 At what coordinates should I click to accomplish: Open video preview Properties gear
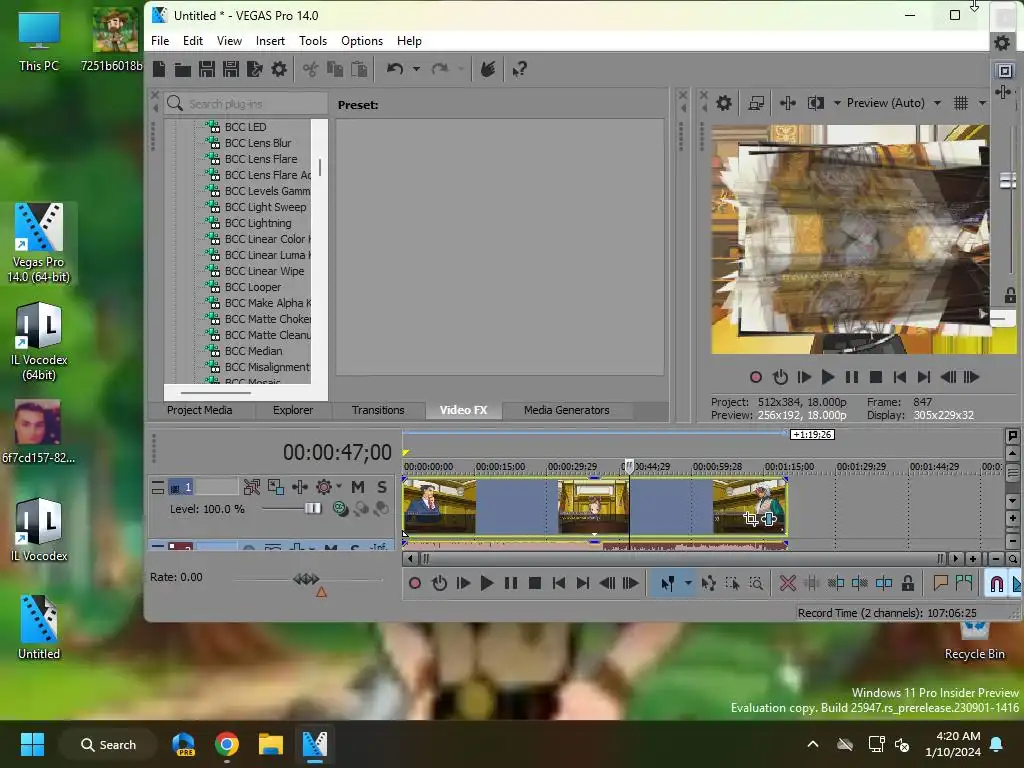[x=724, y=103]
